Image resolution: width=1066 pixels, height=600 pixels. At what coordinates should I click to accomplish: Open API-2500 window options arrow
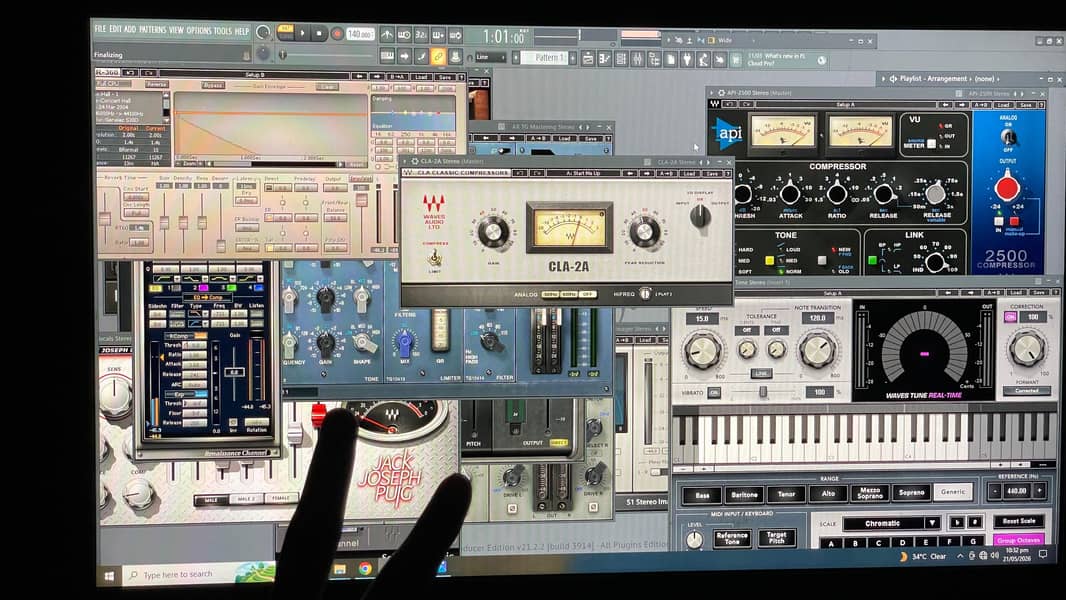(712, 93)
